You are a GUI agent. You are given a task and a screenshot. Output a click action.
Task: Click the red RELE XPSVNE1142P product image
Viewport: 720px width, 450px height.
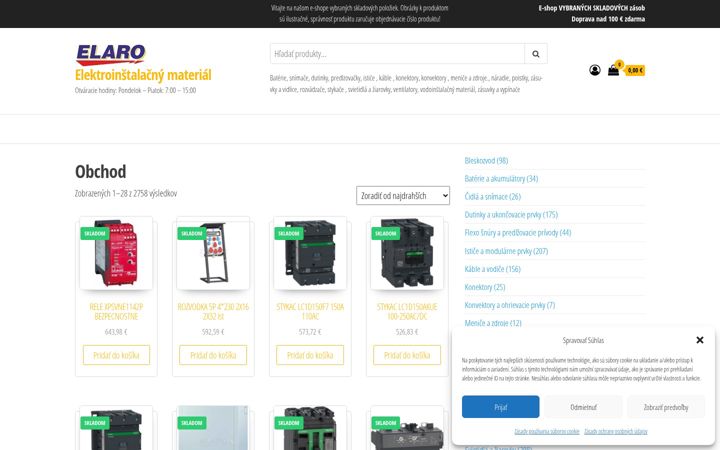tap(116, 253)
